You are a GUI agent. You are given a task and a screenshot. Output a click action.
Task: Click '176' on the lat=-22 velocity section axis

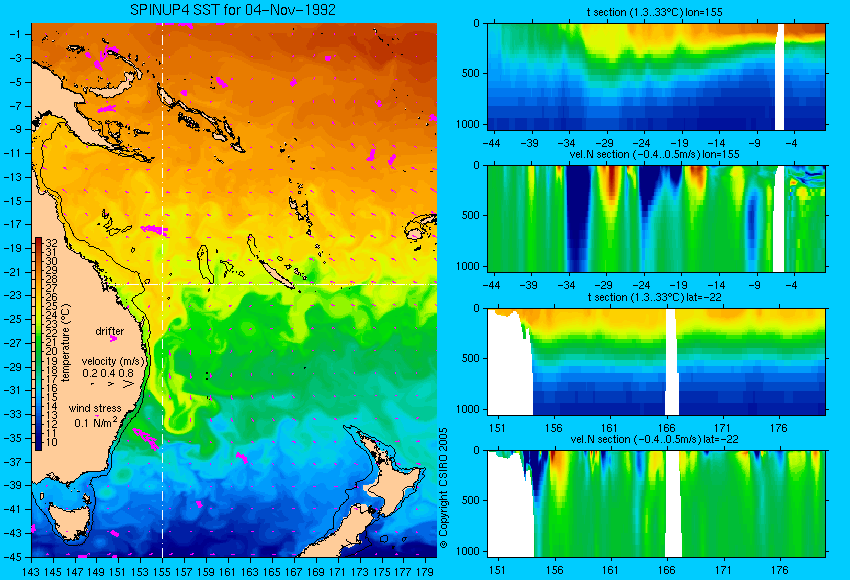[779, 570]
